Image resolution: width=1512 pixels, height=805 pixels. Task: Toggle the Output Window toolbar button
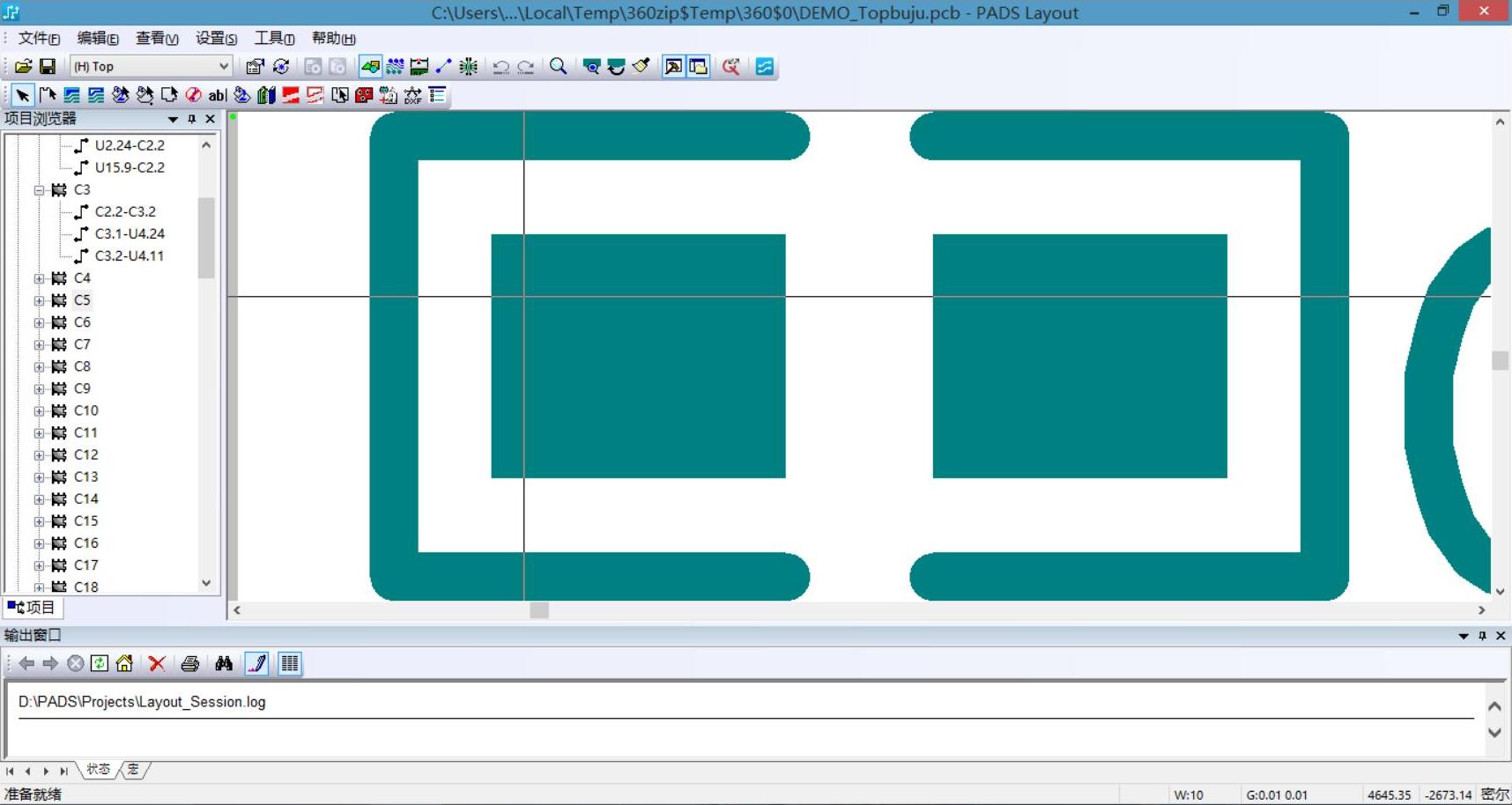point(698,66)
